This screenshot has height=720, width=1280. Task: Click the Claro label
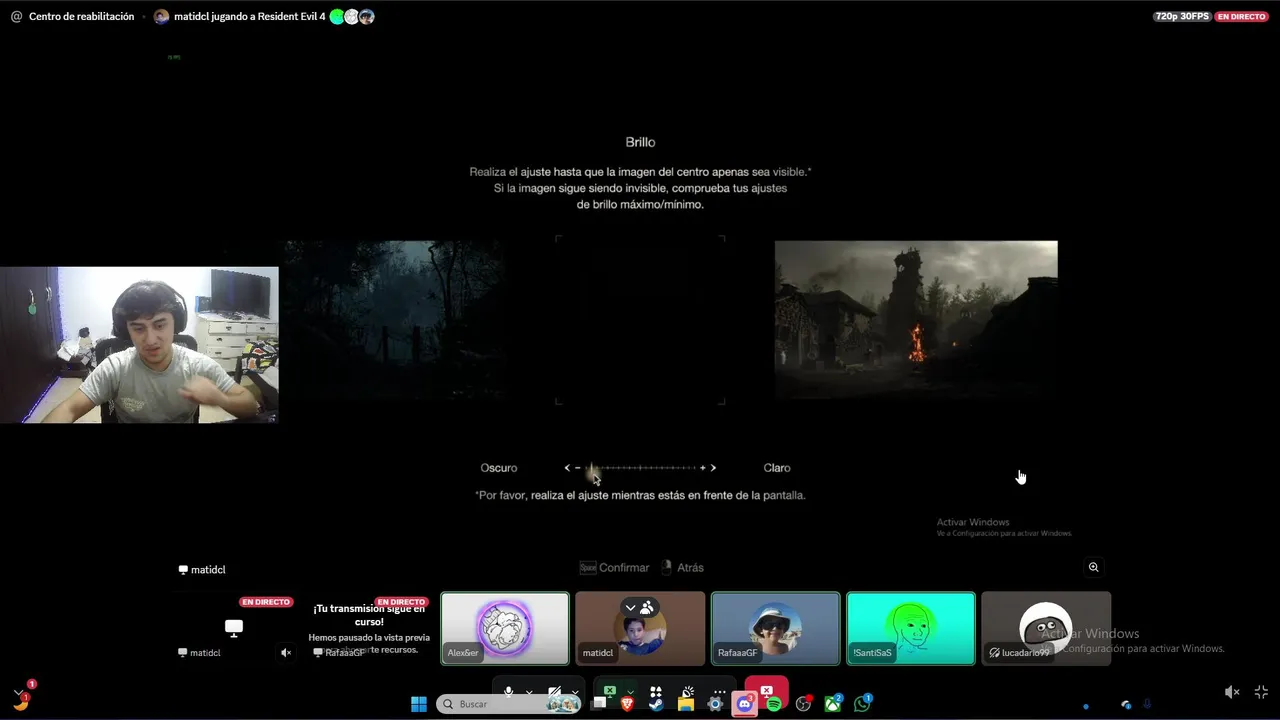click(777, 468)
